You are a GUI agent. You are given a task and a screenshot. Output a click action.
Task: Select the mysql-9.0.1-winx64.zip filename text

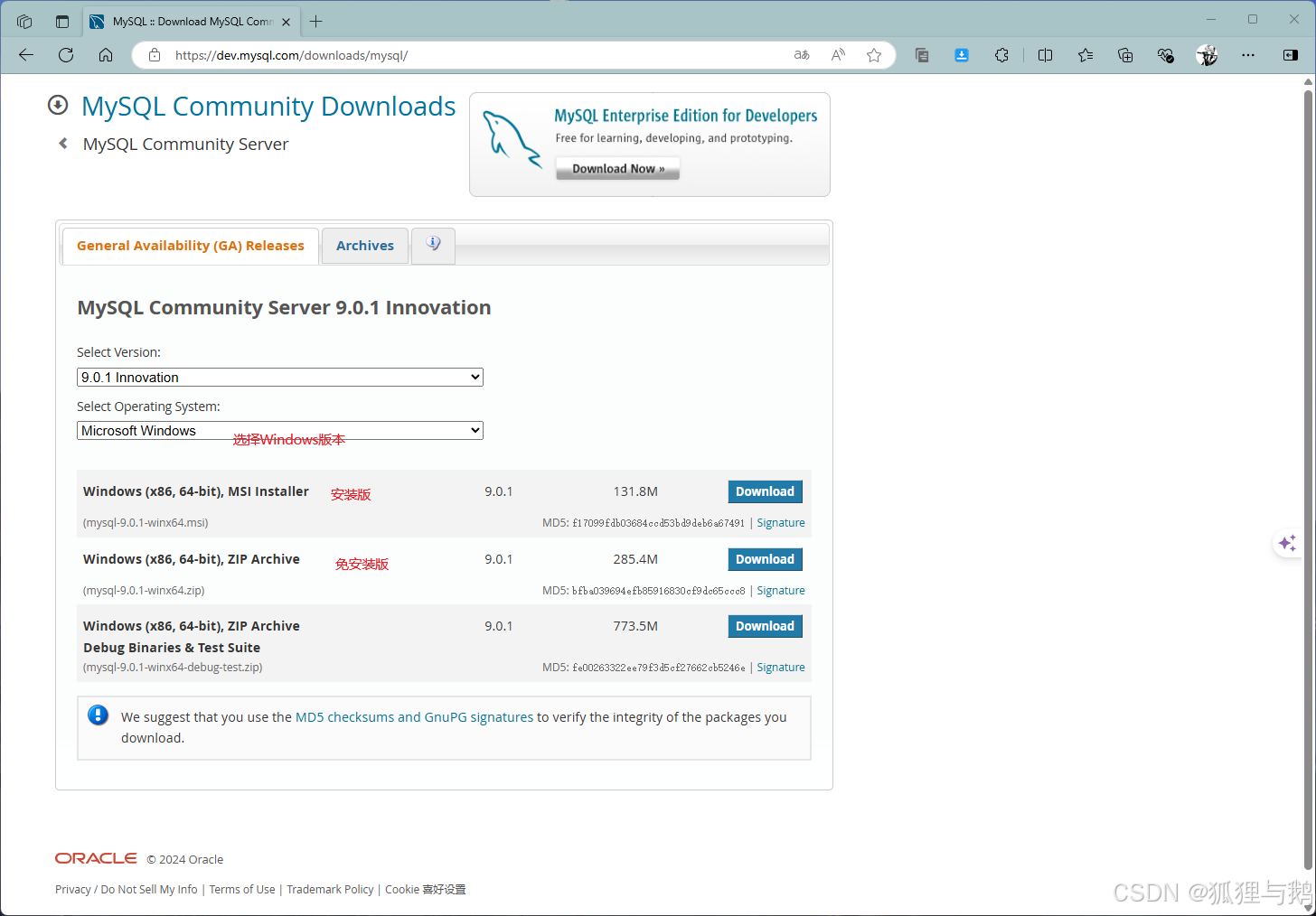(x=144, y=591)
